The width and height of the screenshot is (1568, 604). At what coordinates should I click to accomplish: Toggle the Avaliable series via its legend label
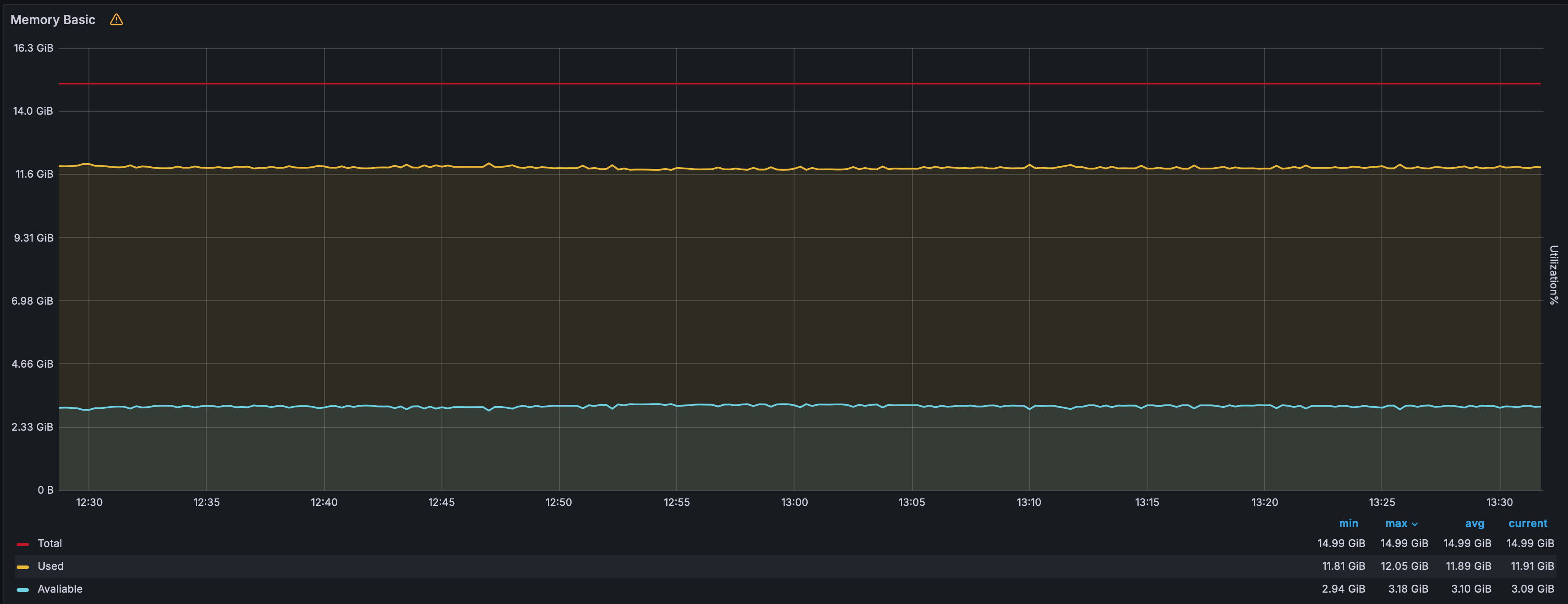click(60, 589)
